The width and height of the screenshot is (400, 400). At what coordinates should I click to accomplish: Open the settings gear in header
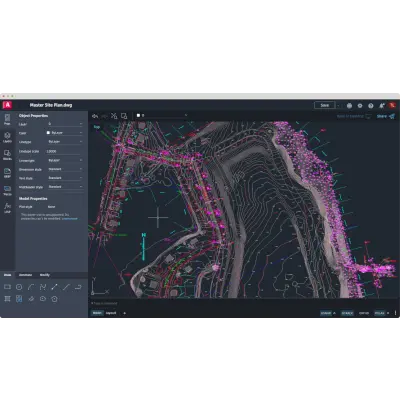point(360,105)
